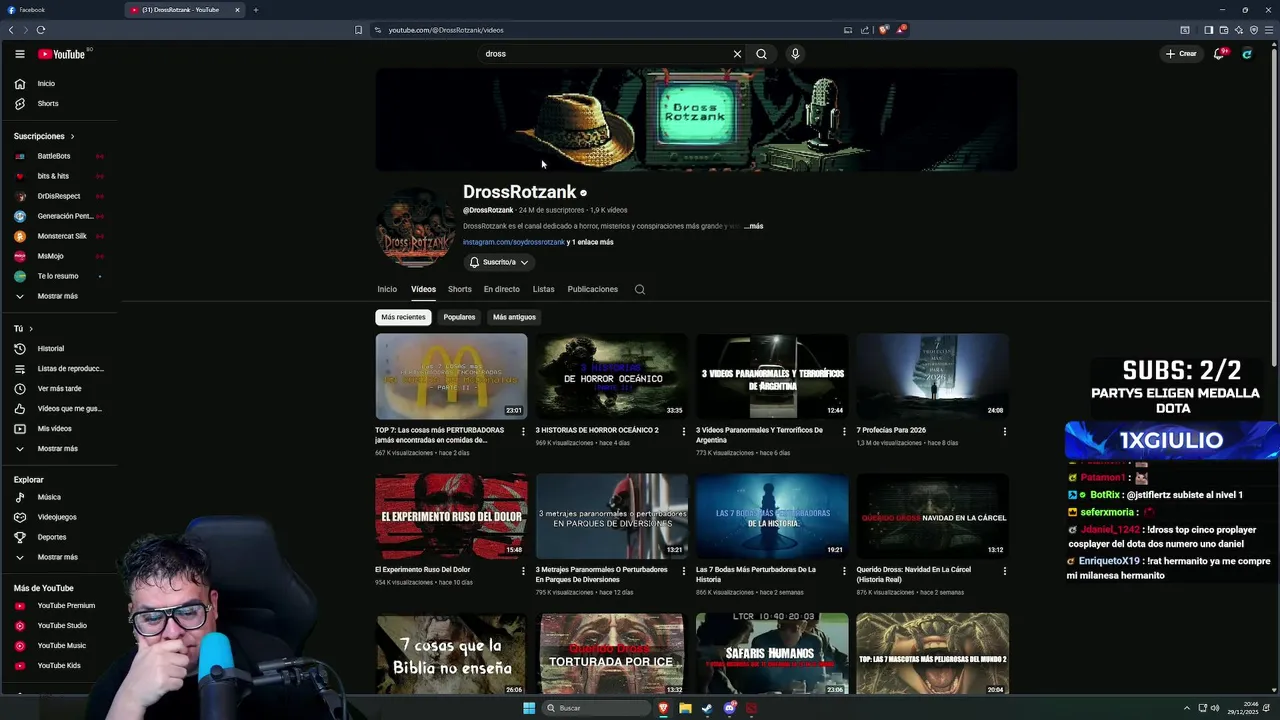Open options menu for 7 Profecías Para 2026
Screen dimensions: 1280x720
point(1005,432)
